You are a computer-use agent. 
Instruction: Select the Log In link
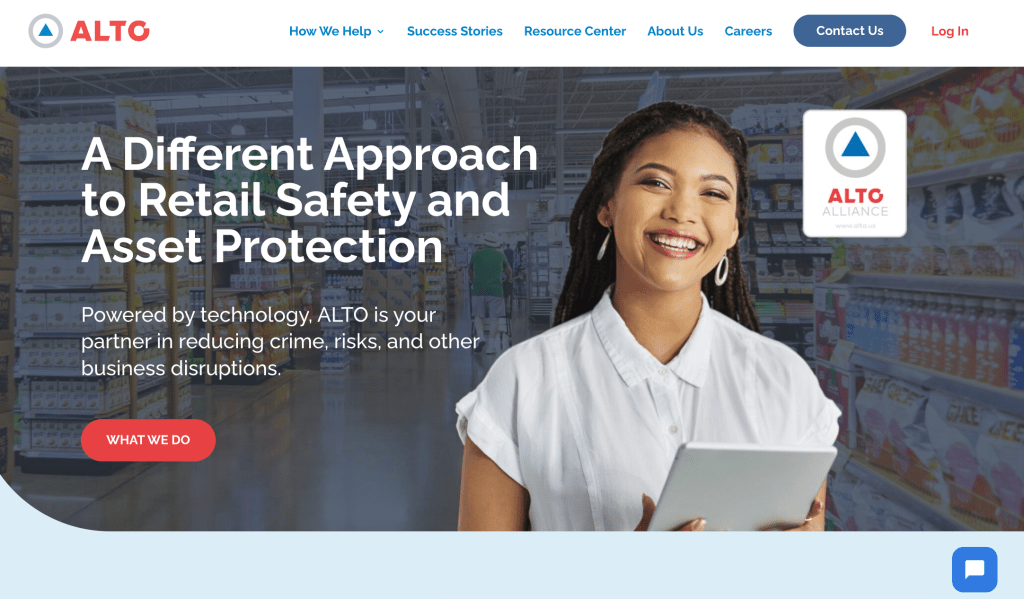pos(950,31)
